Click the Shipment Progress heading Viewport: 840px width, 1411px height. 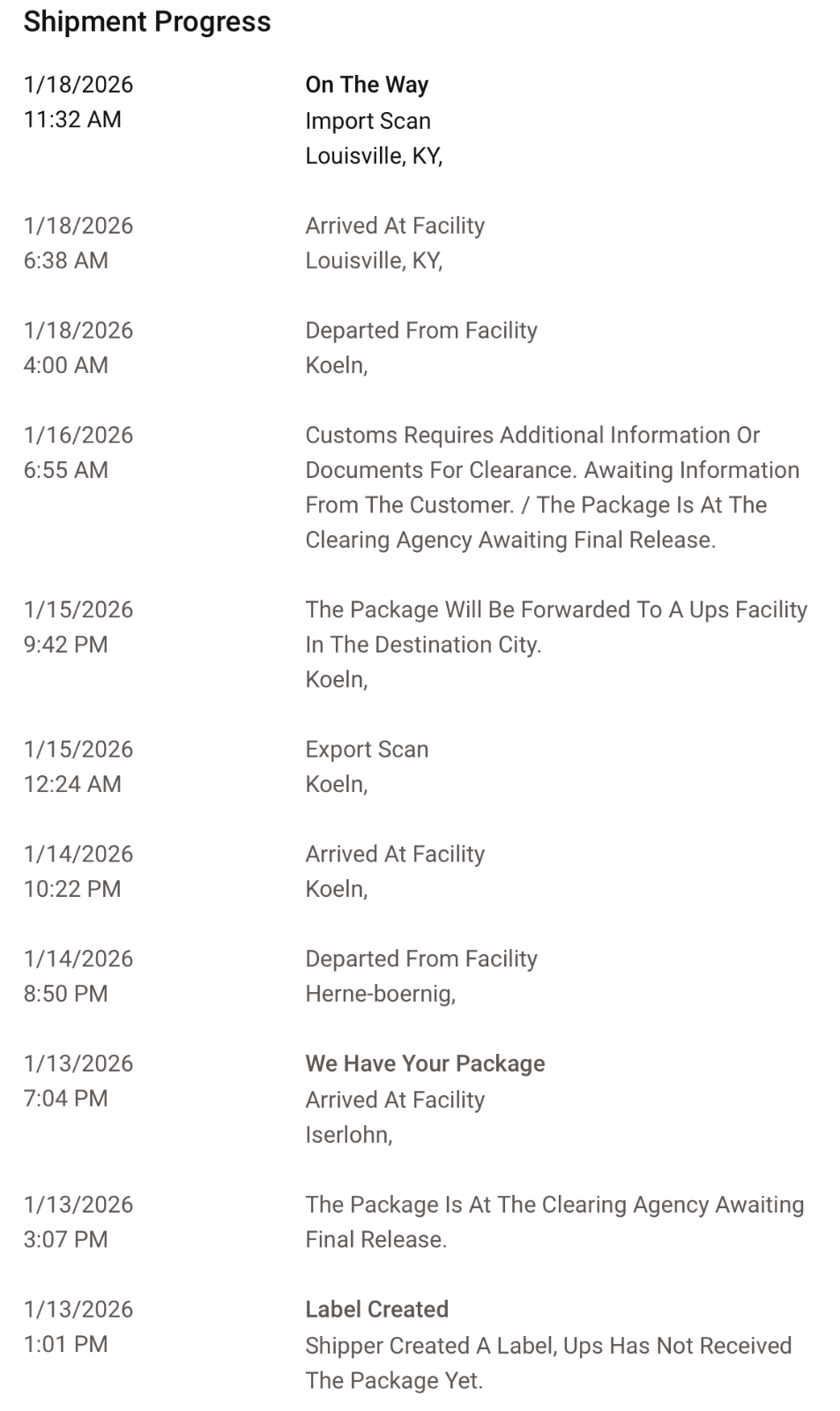[x=147, y=22]
